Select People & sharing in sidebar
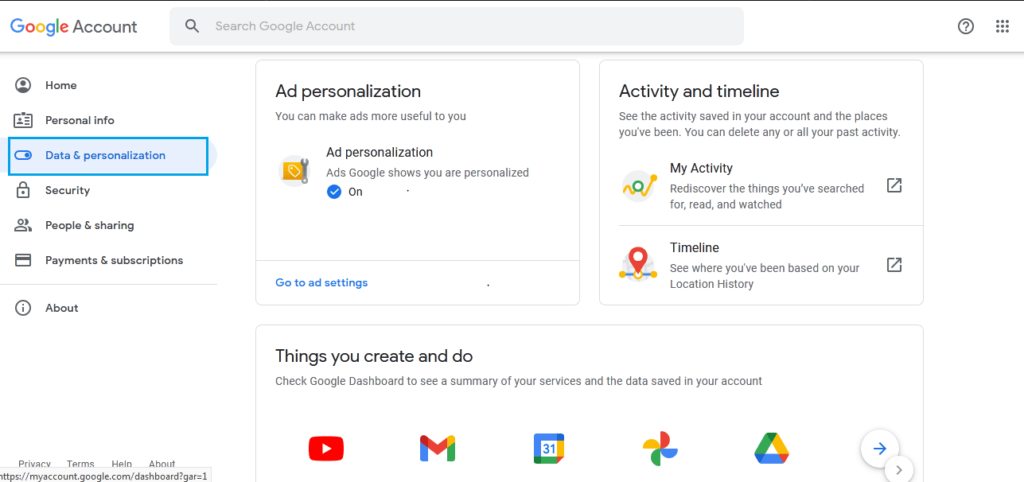 89,226
